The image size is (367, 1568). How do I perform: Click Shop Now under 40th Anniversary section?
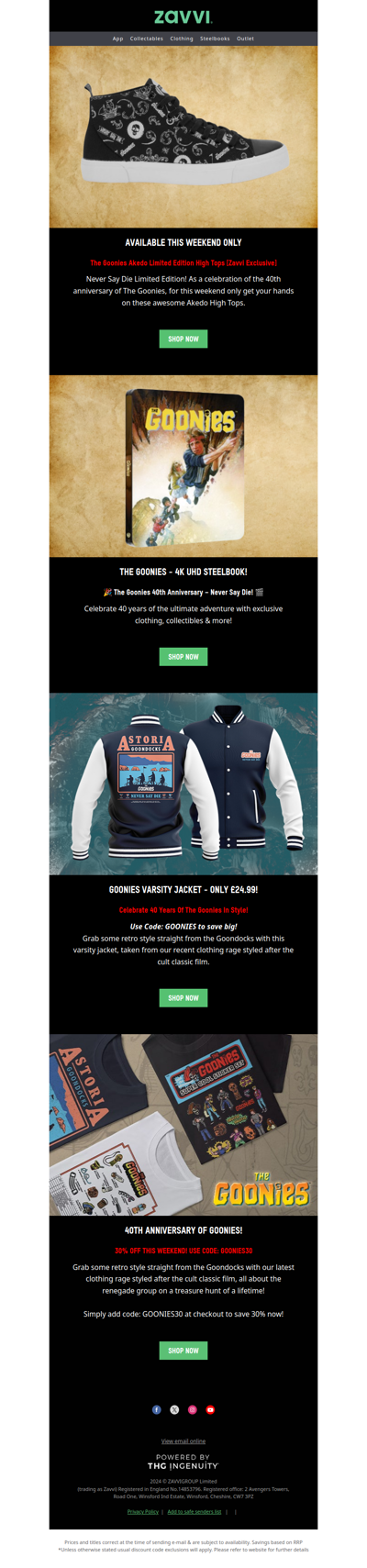pos(183,1350)
